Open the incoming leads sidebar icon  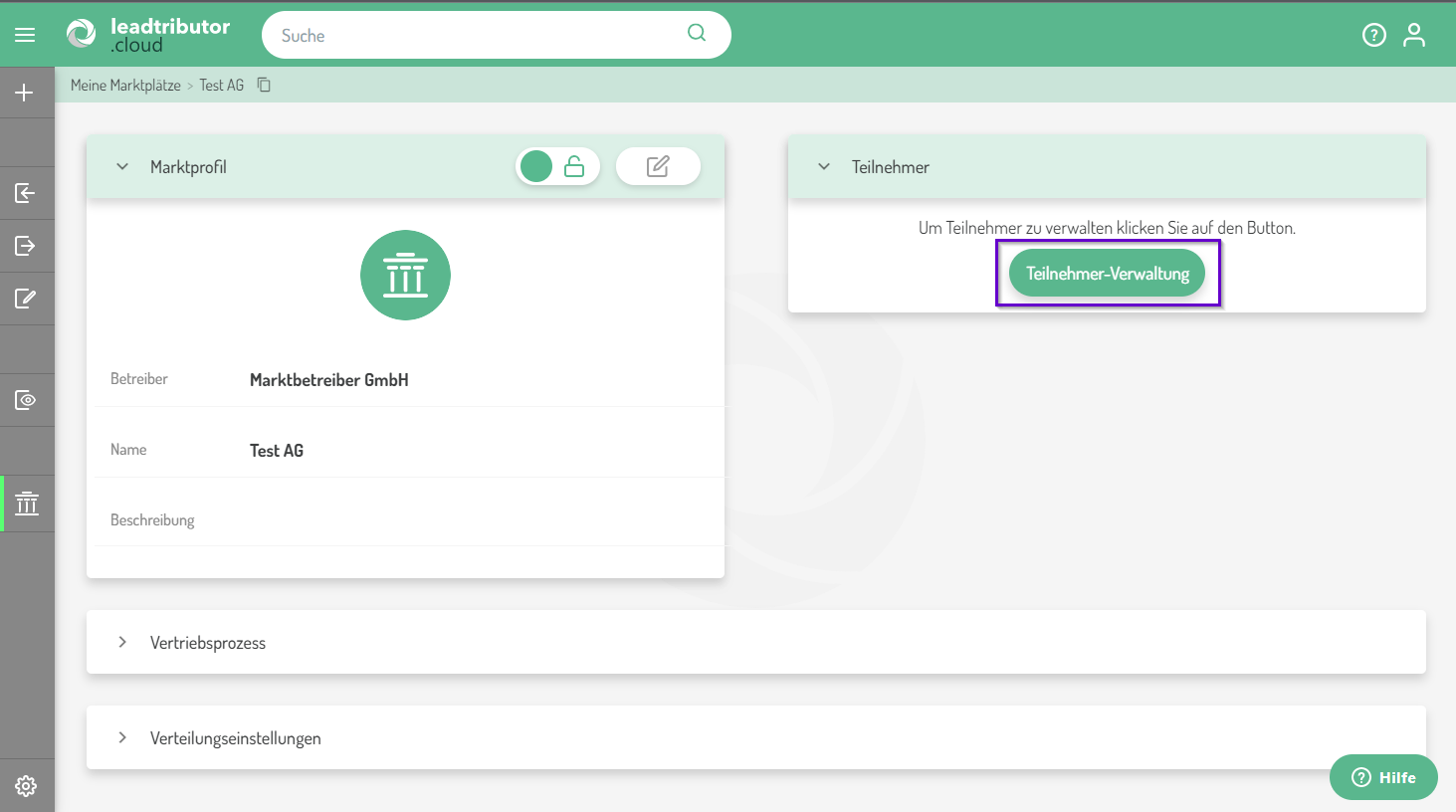point(25,193)
